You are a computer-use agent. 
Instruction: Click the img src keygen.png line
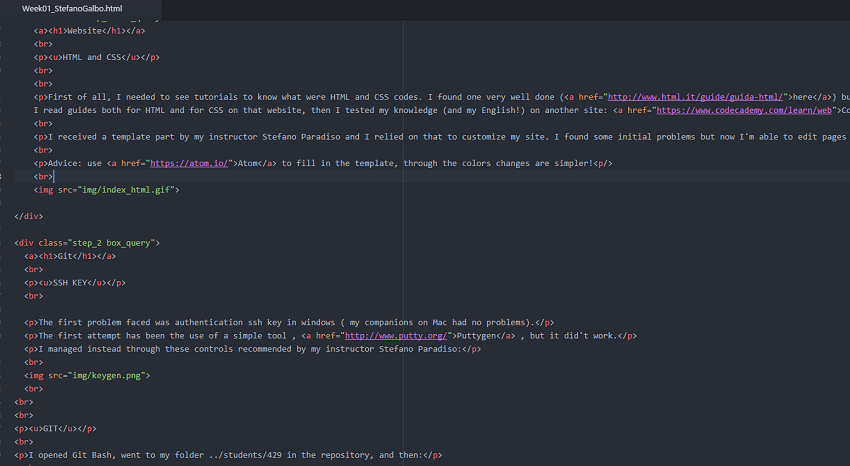(87, 376)
